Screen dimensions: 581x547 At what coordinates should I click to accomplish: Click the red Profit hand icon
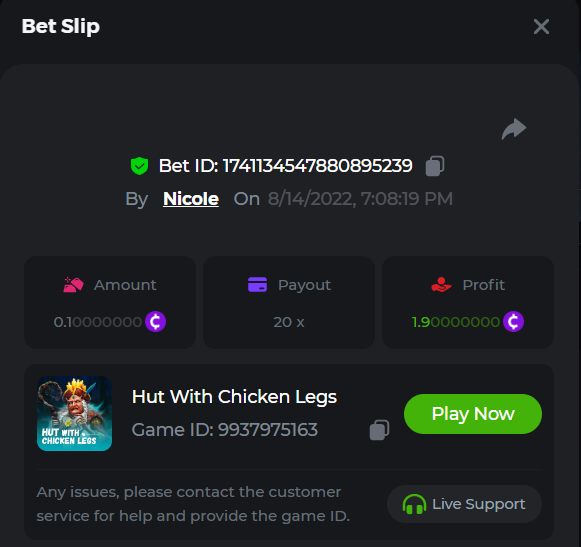[x=441, y=285]
